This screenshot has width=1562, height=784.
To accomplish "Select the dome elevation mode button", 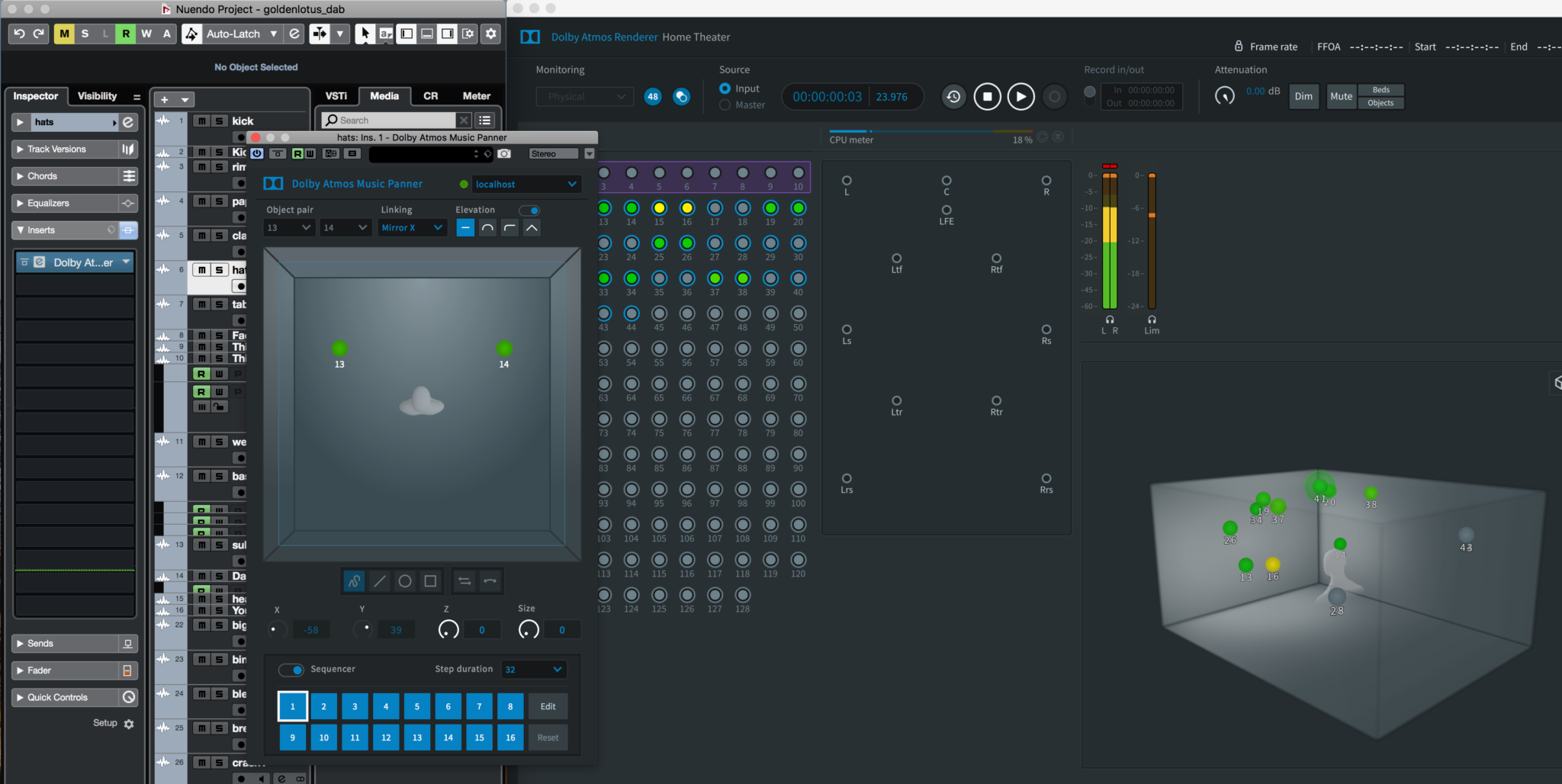I will coord(487,227).
